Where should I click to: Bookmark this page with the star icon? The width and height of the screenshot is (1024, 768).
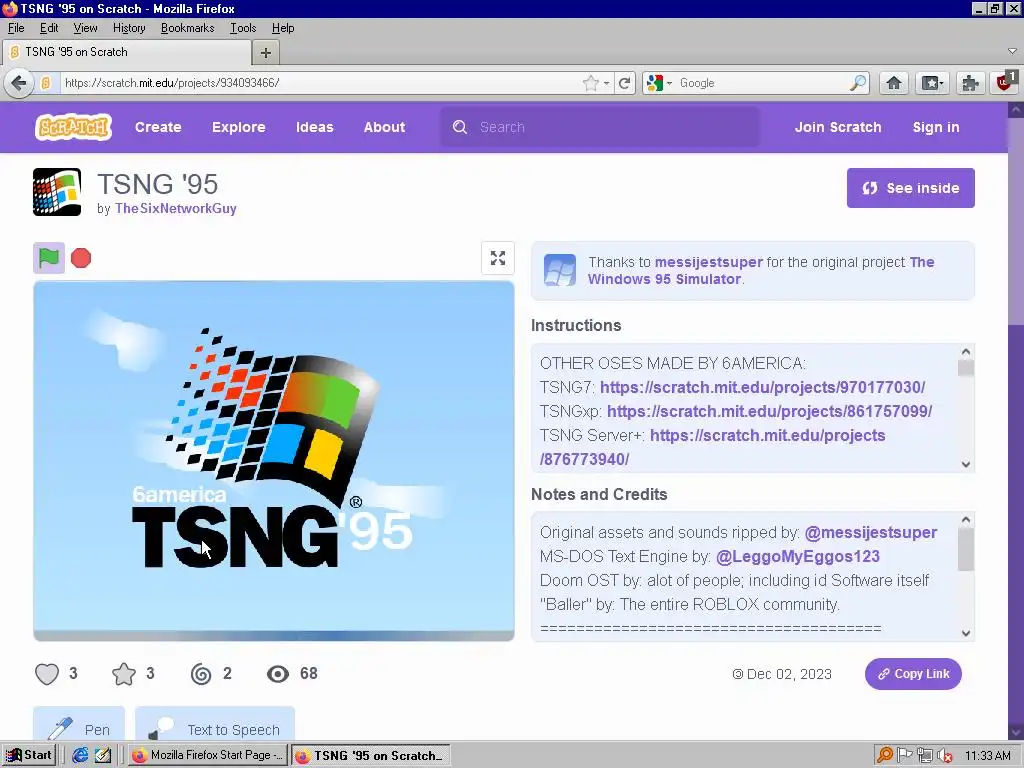pyautogui.click(x=590, y=83)
